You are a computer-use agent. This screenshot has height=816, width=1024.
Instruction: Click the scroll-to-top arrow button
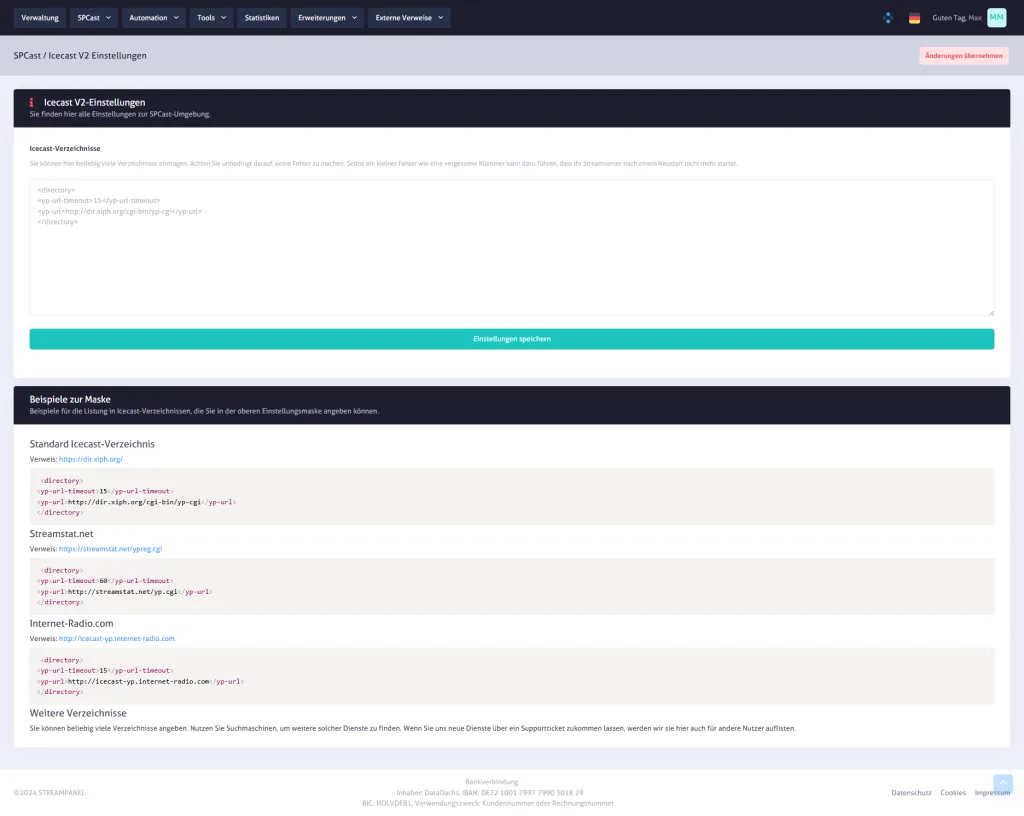click(1002, 784)
